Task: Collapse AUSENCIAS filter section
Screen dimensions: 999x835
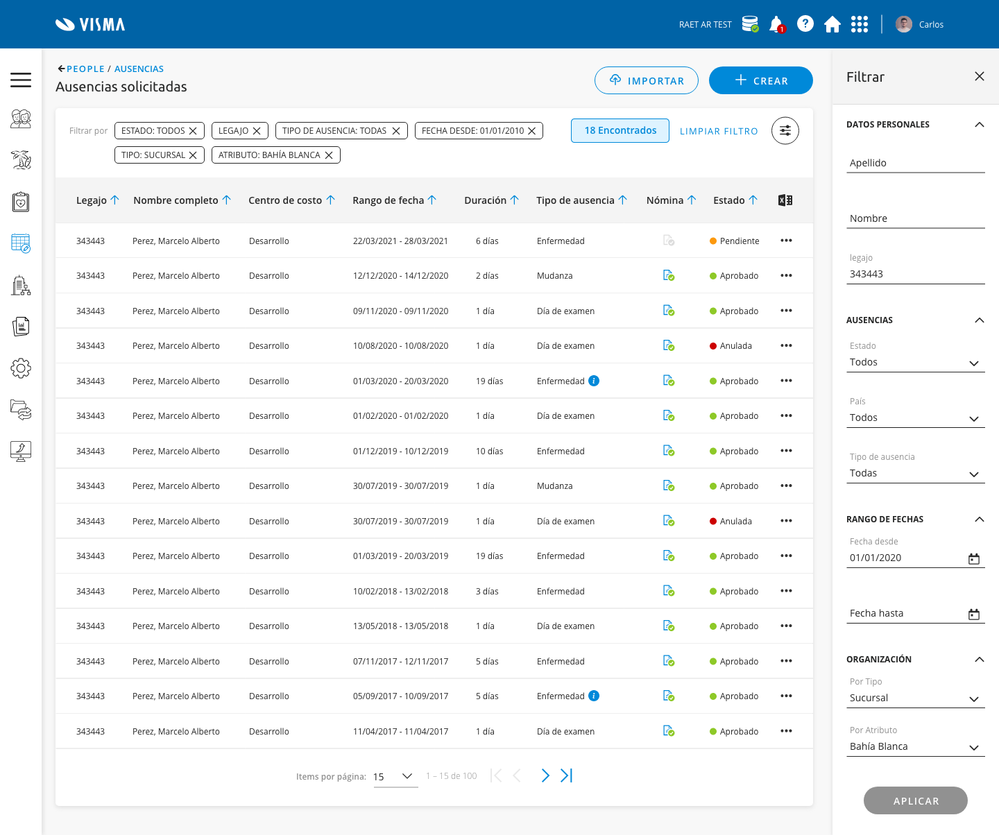Action: coord(979,320)
